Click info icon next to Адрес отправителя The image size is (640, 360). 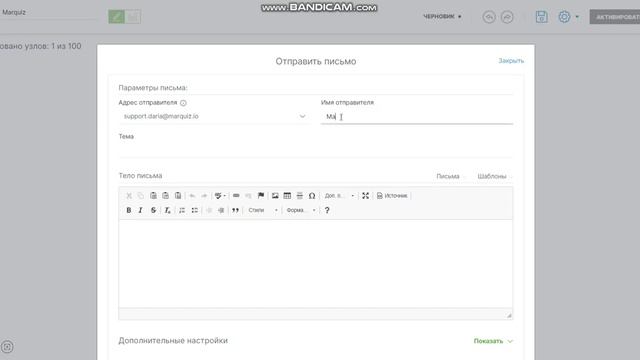click(x=183, y=103)
